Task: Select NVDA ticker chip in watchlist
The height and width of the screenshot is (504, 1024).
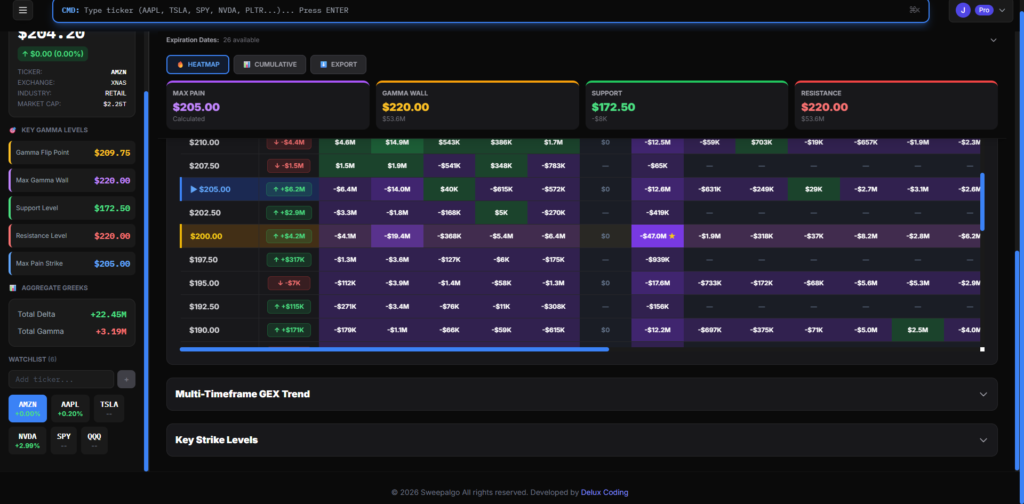Action: 28,440
